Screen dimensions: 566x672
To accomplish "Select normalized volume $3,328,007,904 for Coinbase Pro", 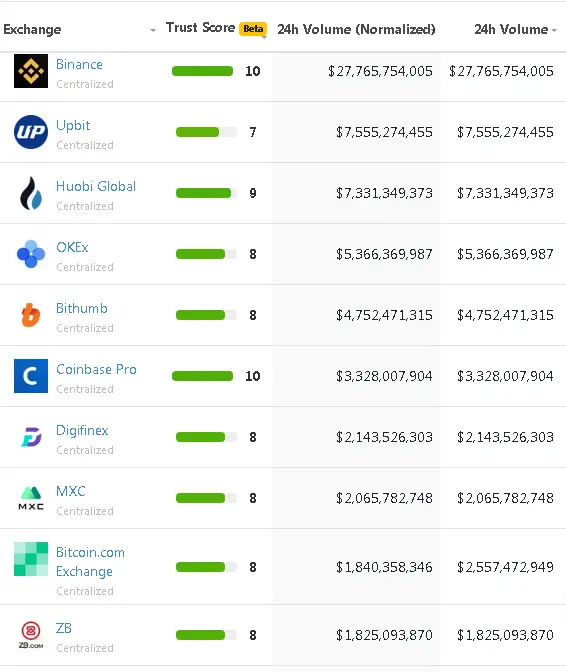I will (x=384, y=376).
